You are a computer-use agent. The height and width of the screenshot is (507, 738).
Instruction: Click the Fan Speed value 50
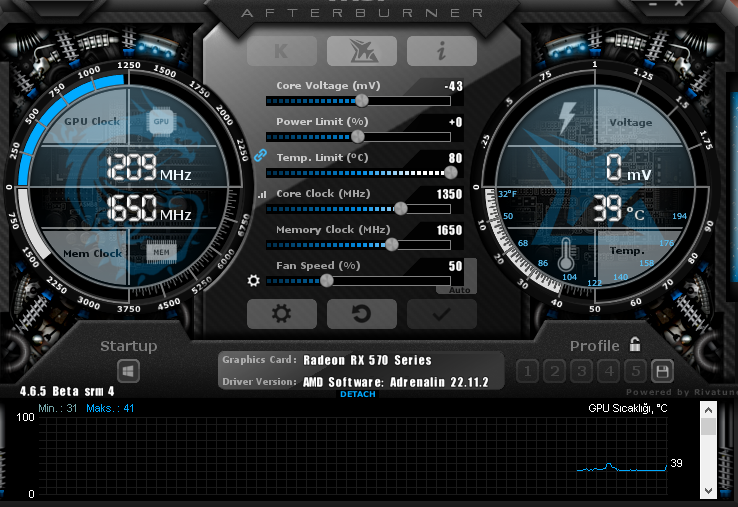coord(455,266)
